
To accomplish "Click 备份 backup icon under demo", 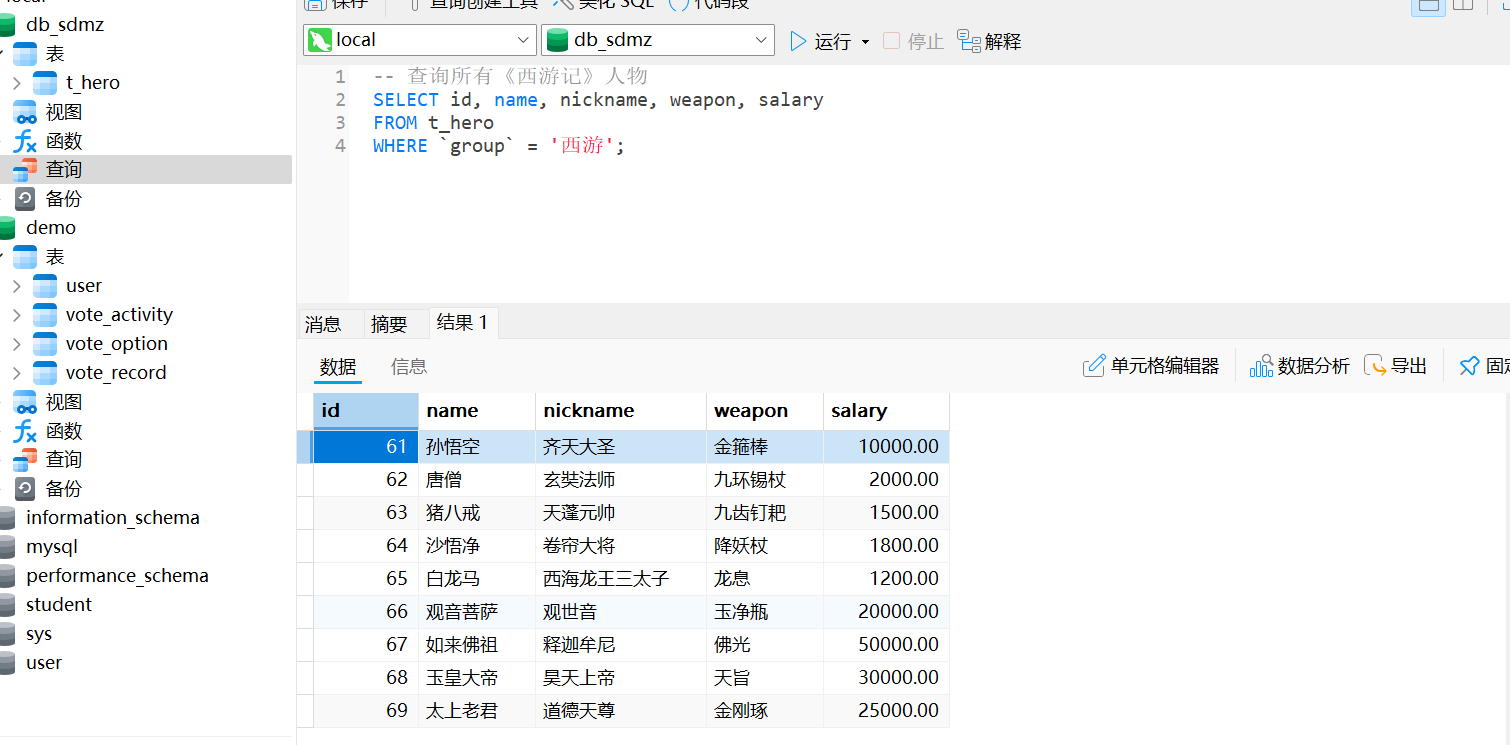I will (25, 489).
